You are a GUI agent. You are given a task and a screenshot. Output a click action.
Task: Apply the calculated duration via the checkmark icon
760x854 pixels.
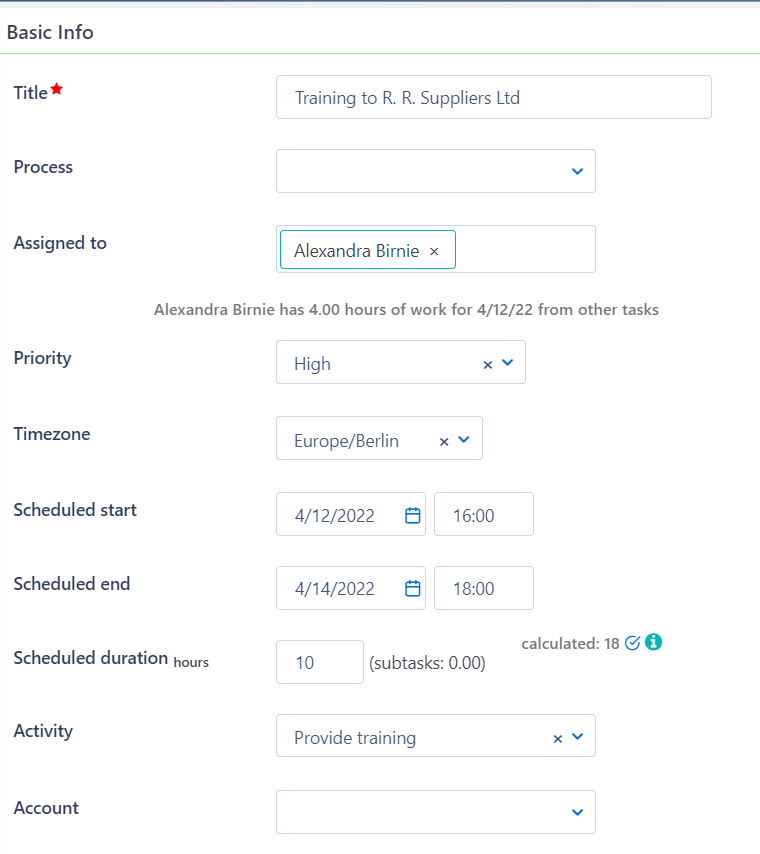(631, 643)
